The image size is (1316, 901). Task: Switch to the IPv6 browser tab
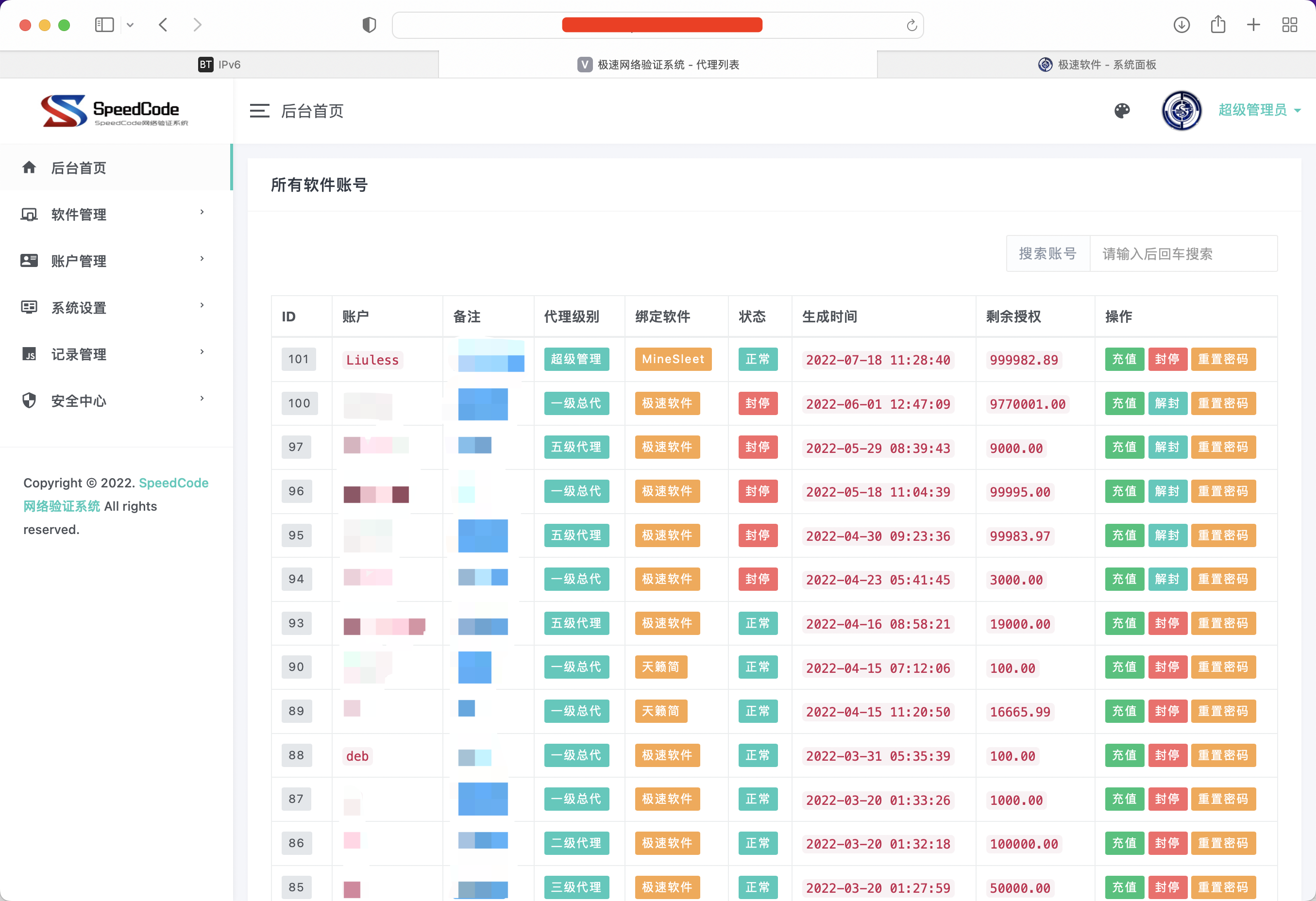point(219,65)
